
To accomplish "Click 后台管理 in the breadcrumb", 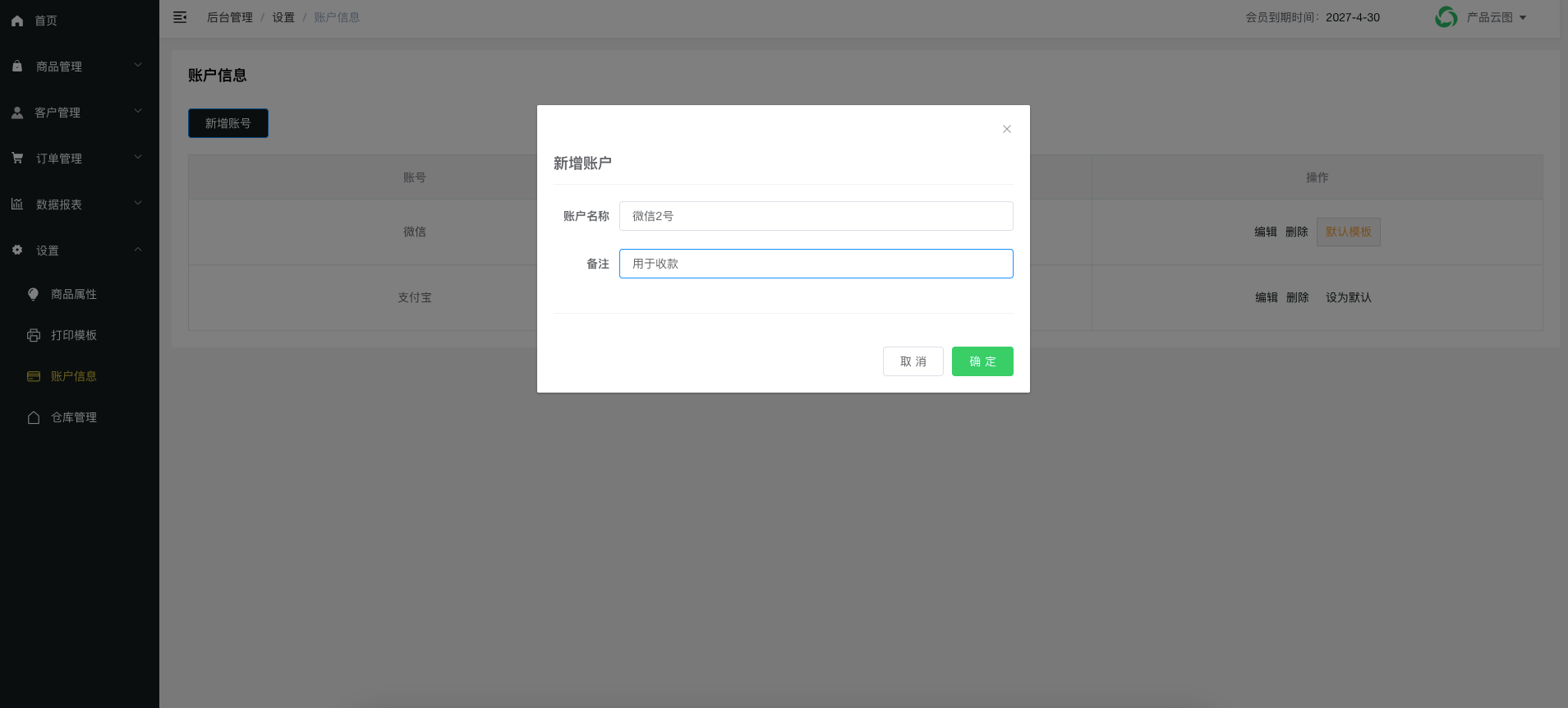I will pyautogui.click(x=230, y=17).
